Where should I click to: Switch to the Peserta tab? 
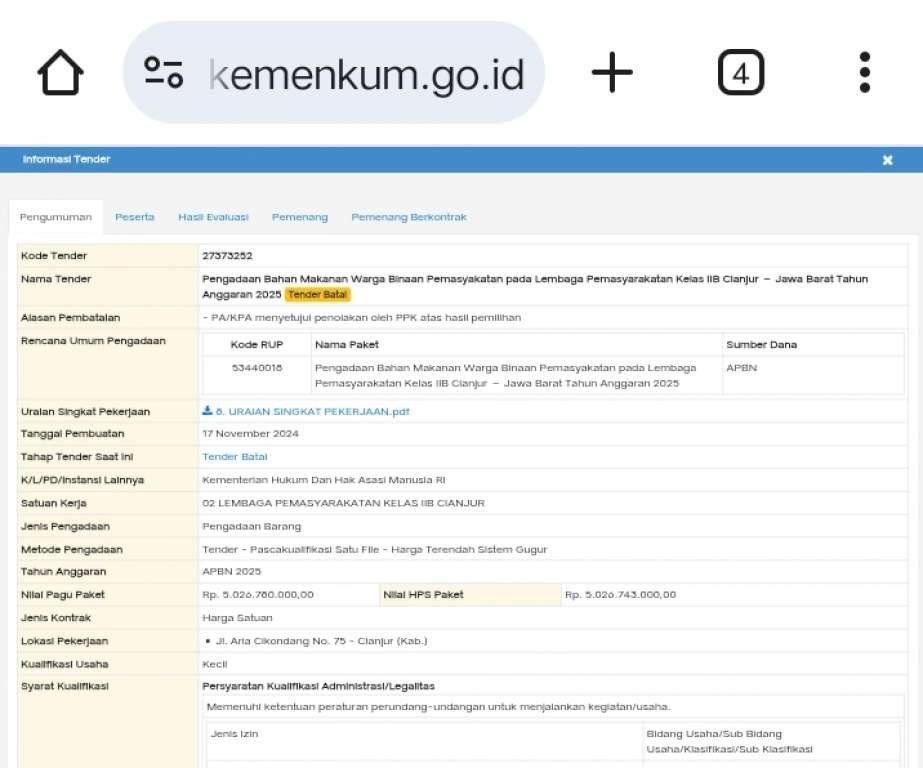tap(135, 217)
